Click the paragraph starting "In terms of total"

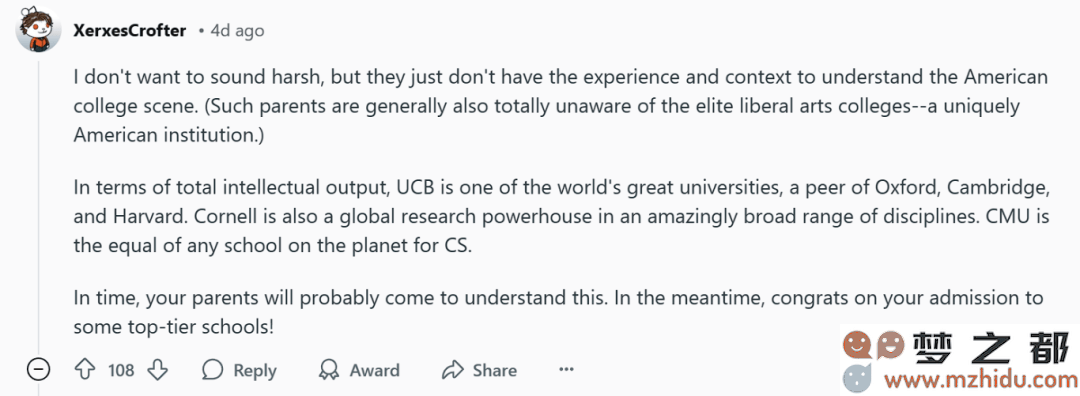(561, 216)
